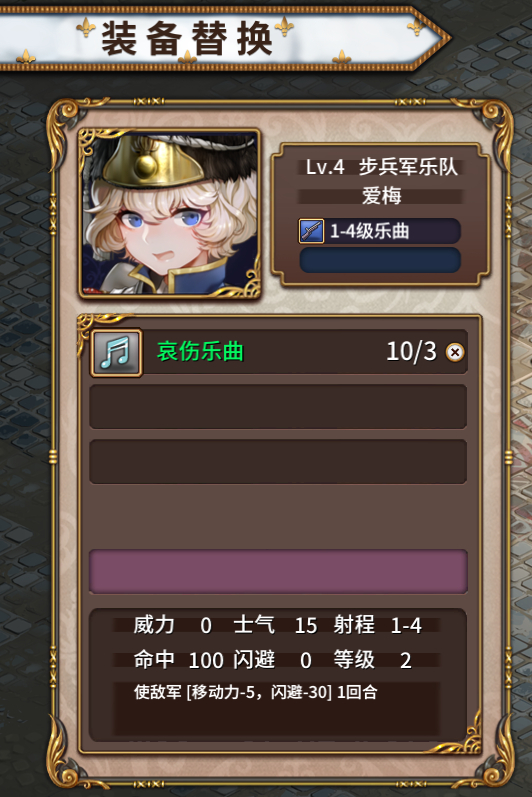Click the 射程 1-4 range stat
The image size is (532, 797).
coord(378,625)
